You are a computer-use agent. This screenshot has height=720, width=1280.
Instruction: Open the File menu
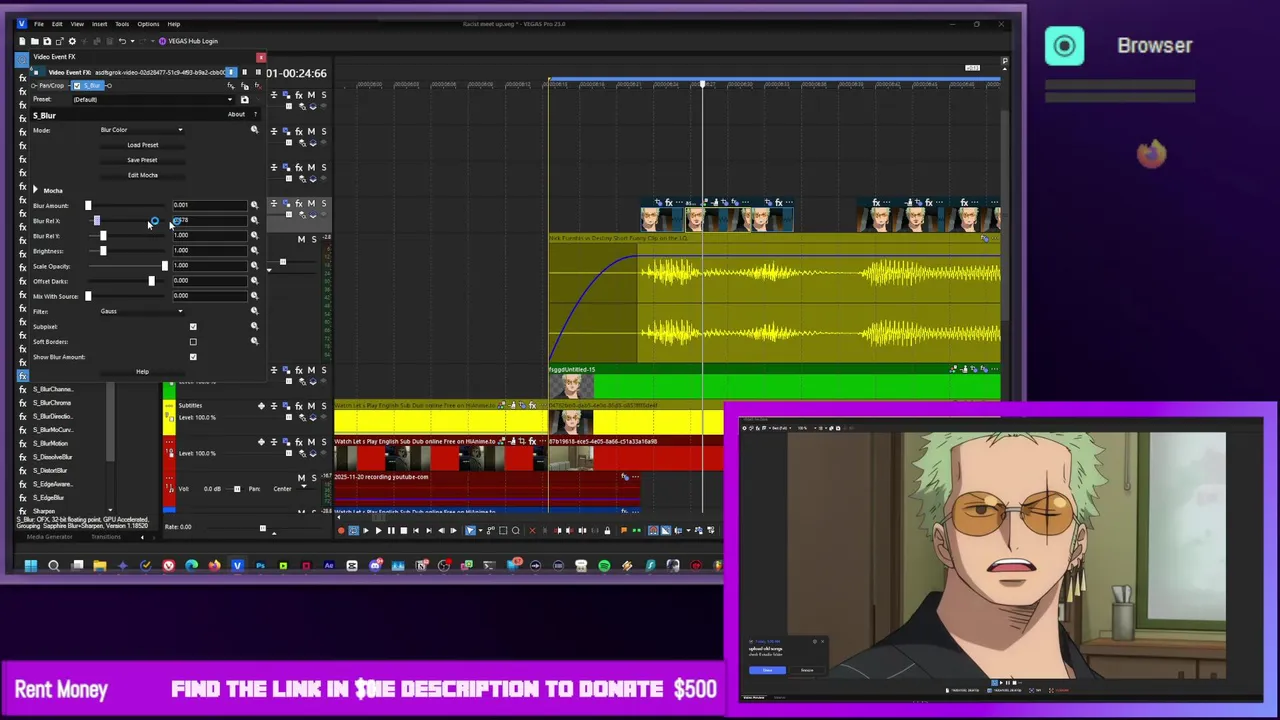[x=39, y=24]
